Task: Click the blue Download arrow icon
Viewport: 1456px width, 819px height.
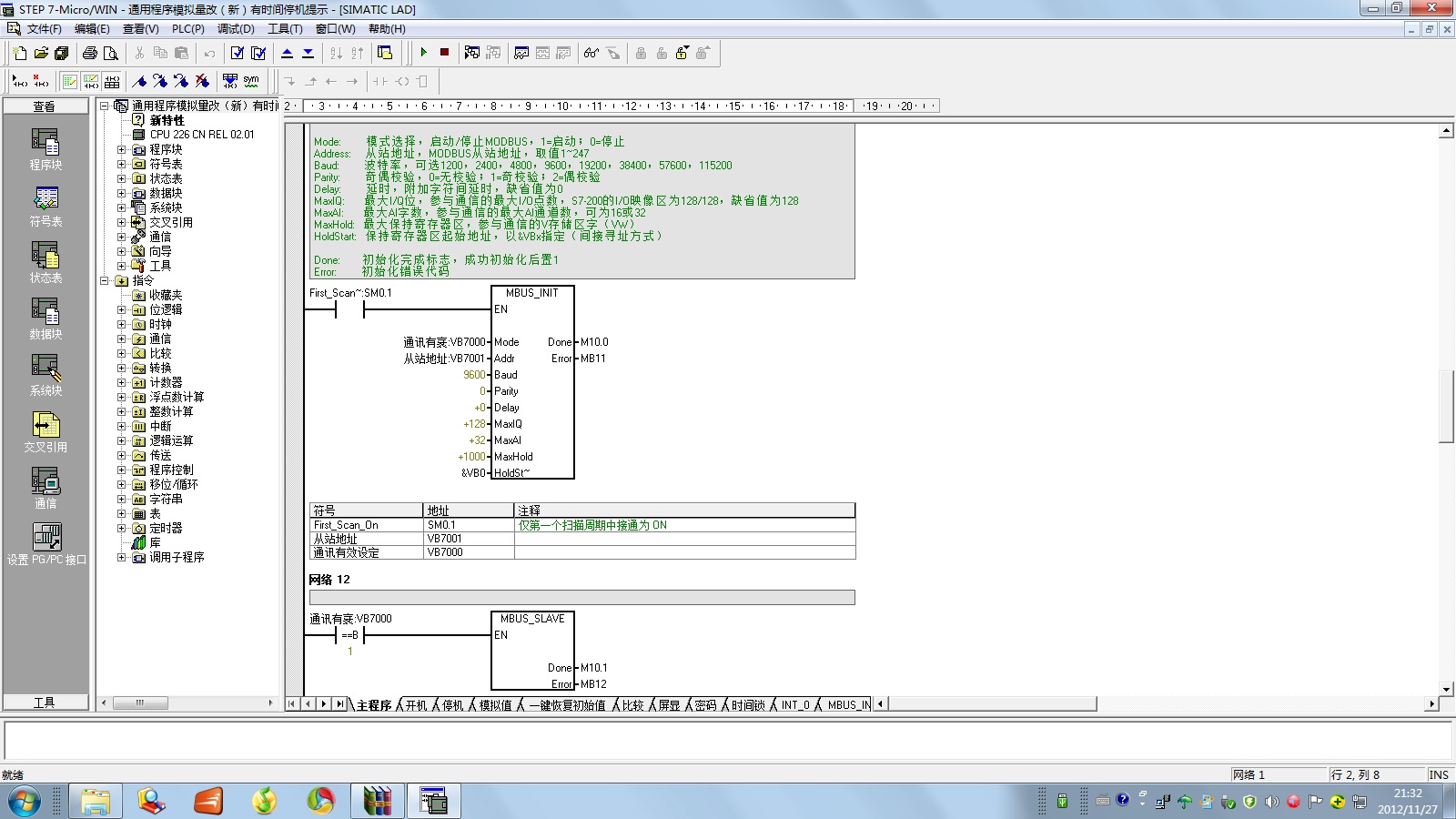Action: 308,53
